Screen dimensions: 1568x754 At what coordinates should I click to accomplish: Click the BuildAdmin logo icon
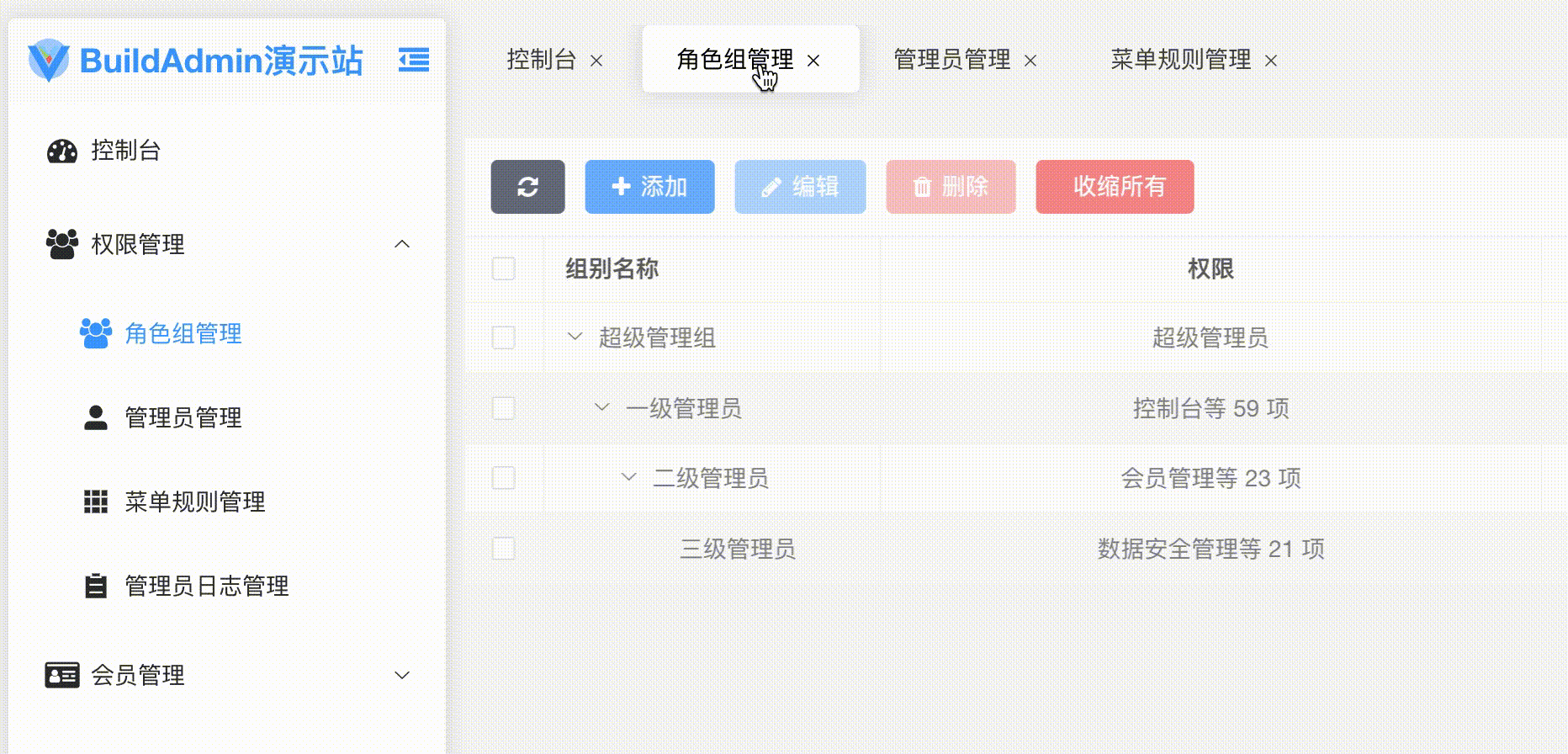[48, 60]
